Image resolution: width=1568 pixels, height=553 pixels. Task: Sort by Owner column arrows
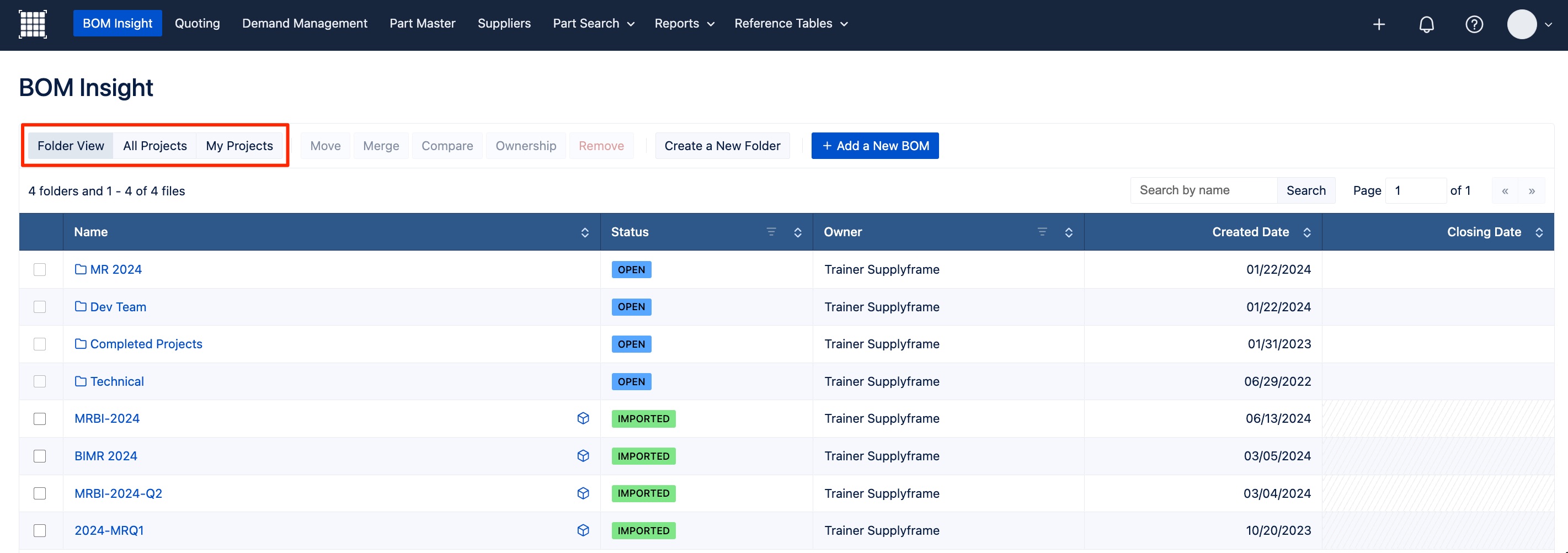(x=1069, y=232)
